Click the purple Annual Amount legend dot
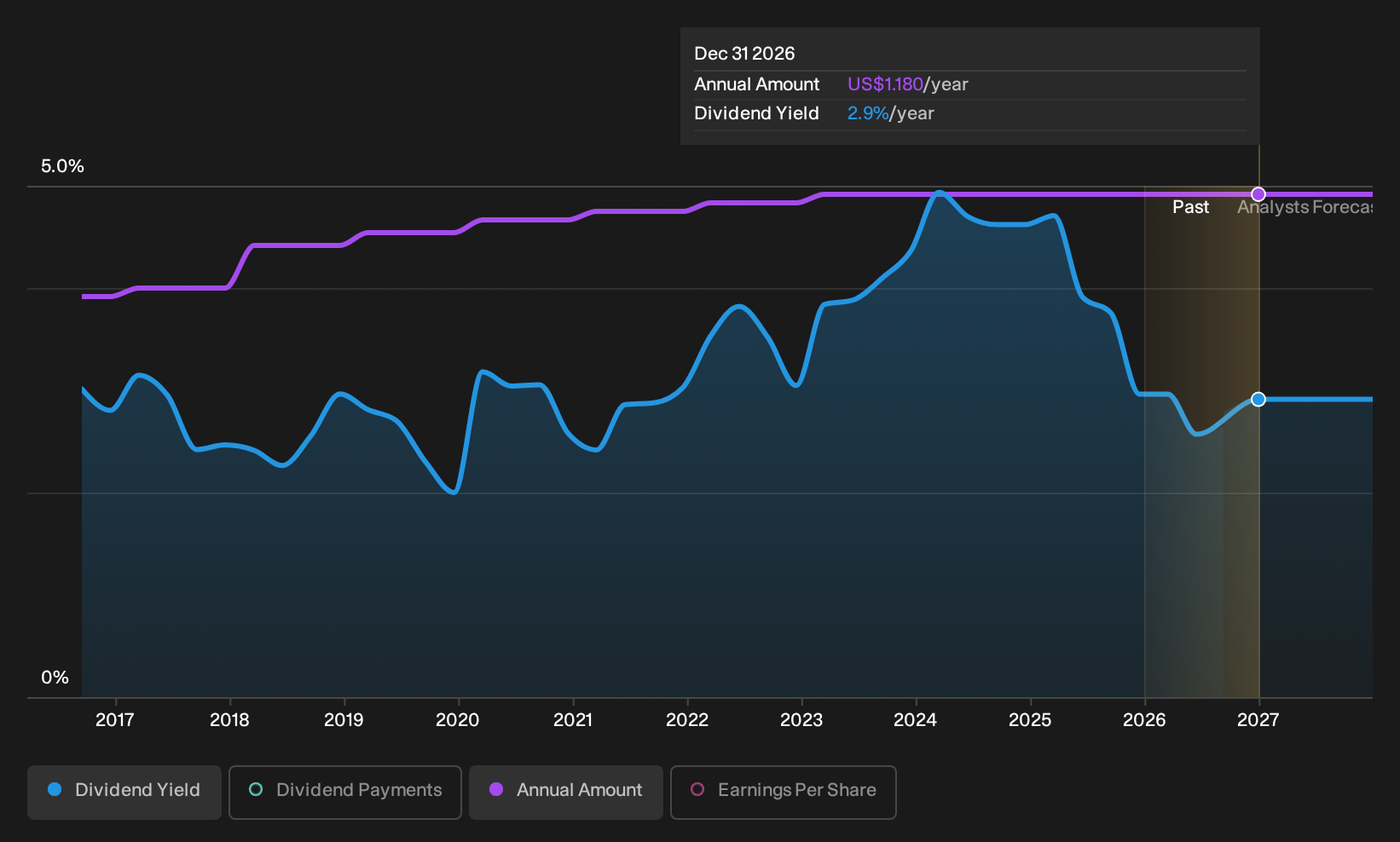 point(496,790)
